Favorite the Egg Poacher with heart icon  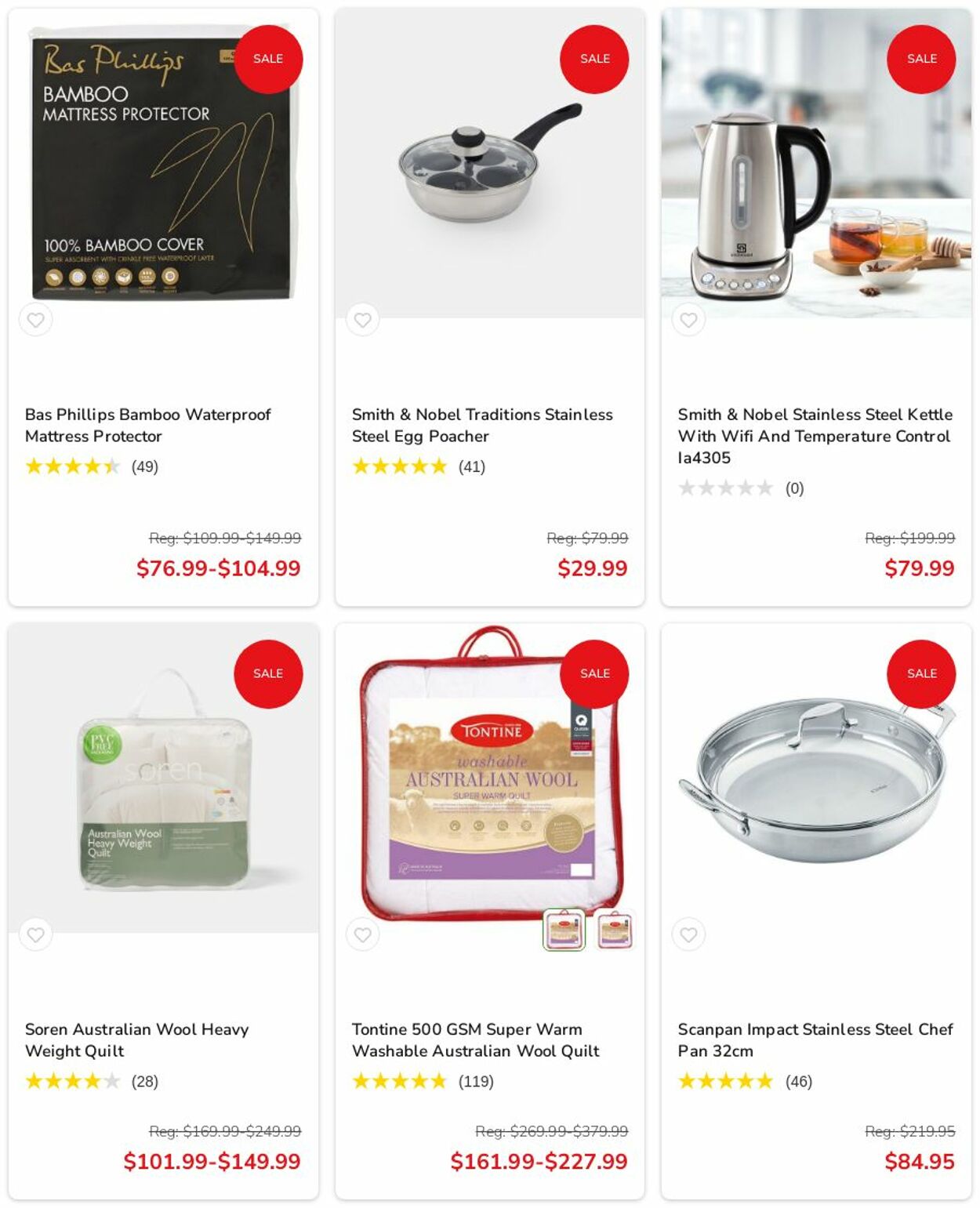coord(362,320)
